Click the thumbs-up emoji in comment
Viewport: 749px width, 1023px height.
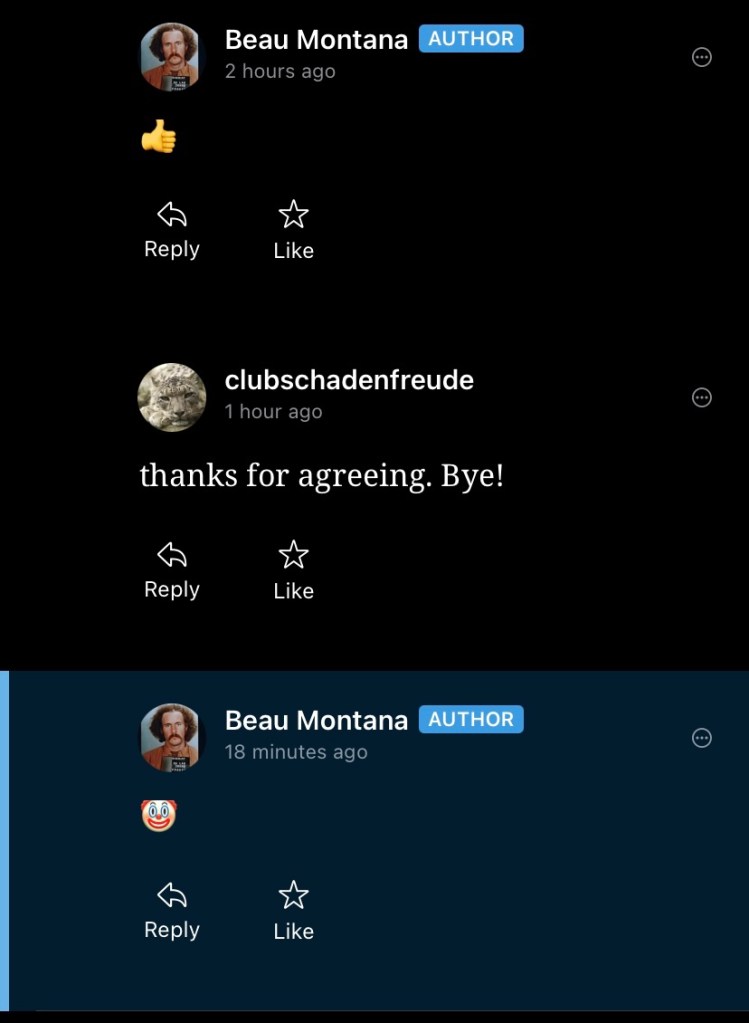(x=159, y=136)
